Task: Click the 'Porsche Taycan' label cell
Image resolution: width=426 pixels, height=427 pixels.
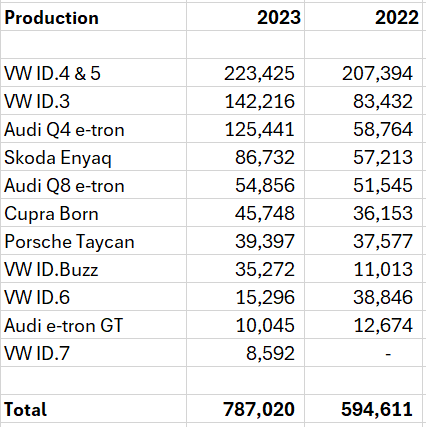Action: pyautogui.click(x=93, y=241)
